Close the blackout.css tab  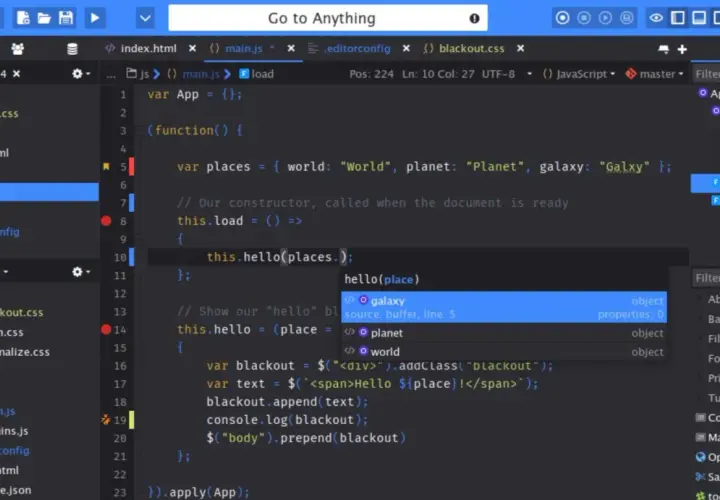coord(520,48)
